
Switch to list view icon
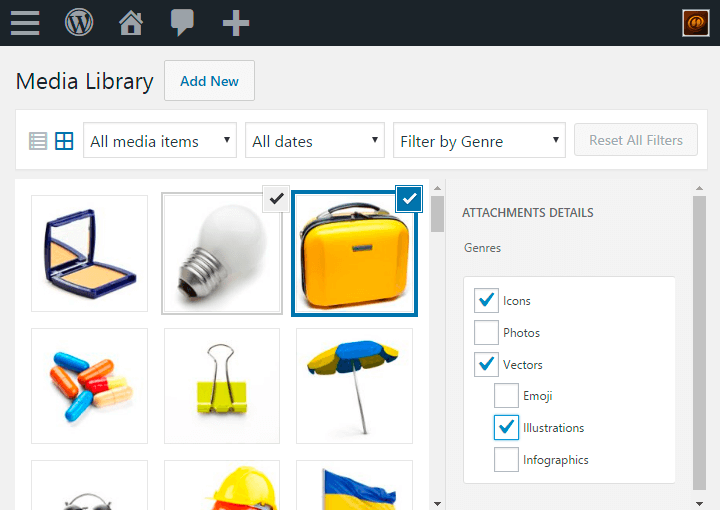click(x=38, y=141)
